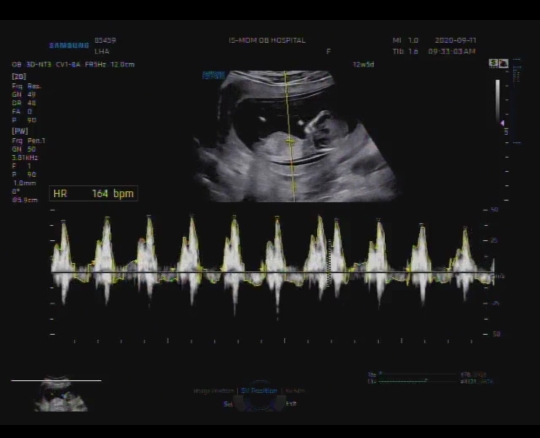Click the blue label at top-left of 2D image

[214, 75]
